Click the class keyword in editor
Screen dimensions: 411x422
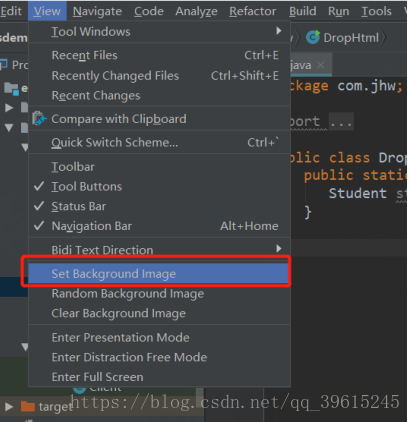click(349, 157)
